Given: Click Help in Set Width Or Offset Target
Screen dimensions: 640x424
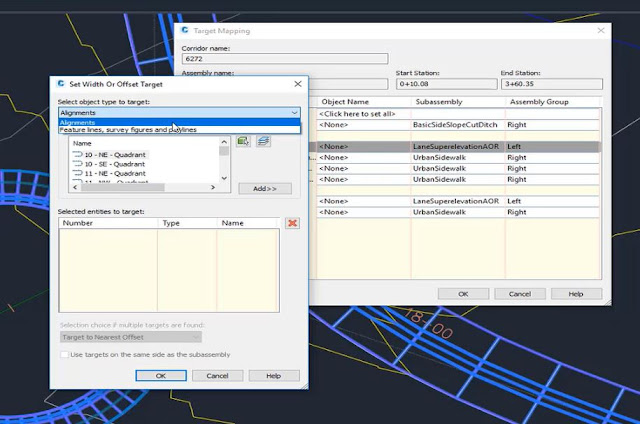Looking at the screenshot, I should [273, 375].
